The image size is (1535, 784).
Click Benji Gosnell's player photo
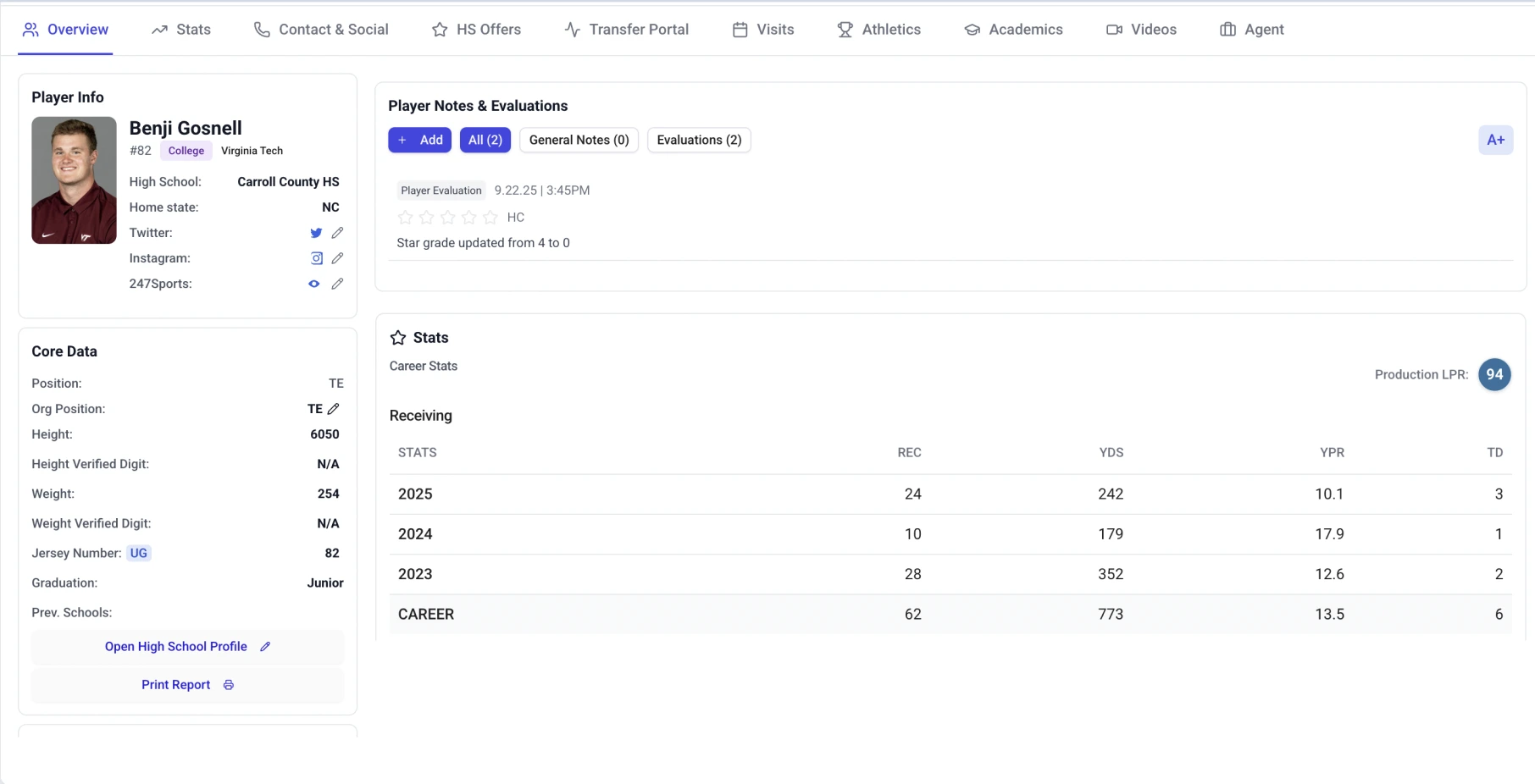74,180
